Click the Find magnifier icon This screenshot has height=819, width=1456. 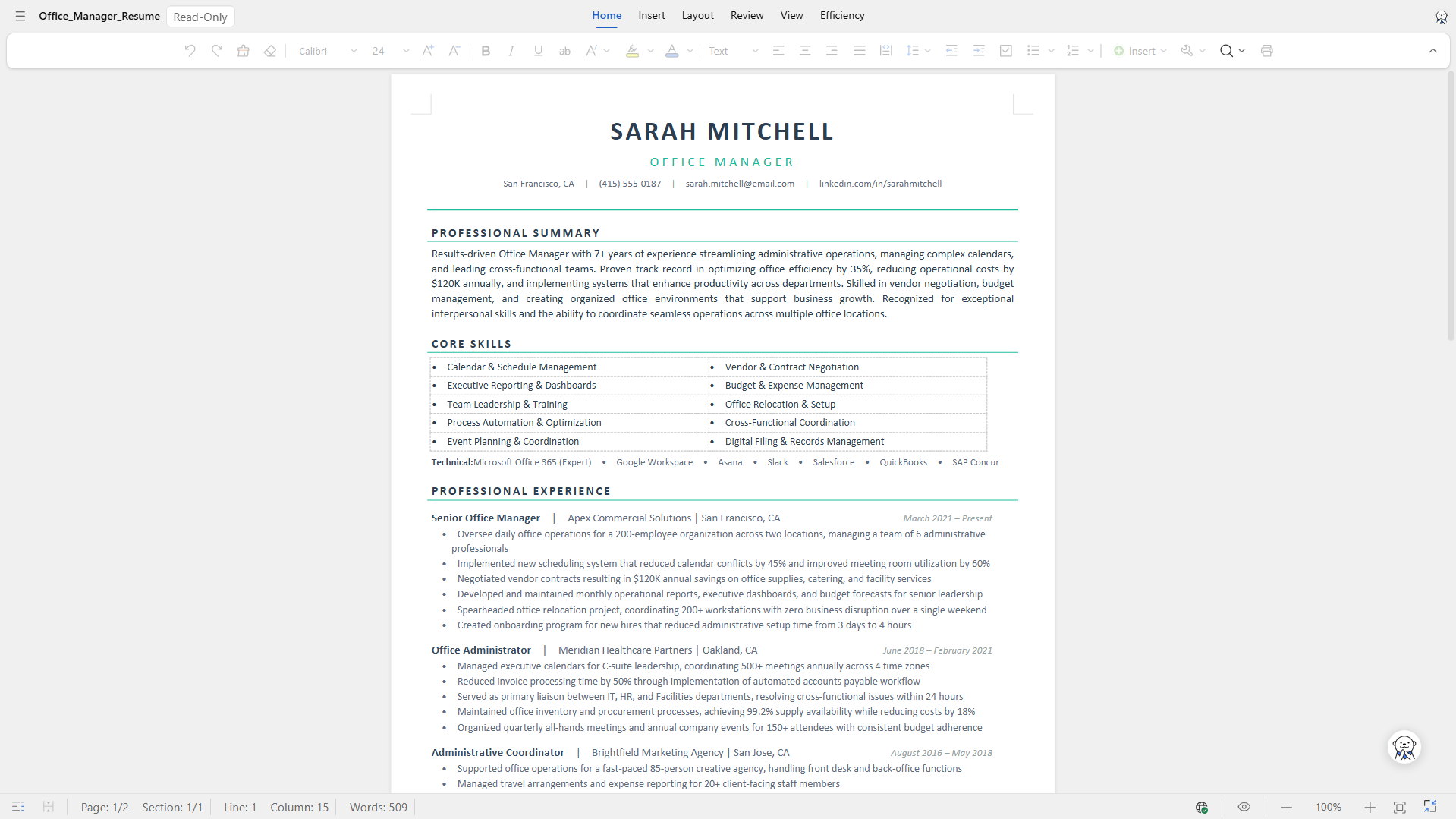pyautogui.click(x=1226, y=51)
